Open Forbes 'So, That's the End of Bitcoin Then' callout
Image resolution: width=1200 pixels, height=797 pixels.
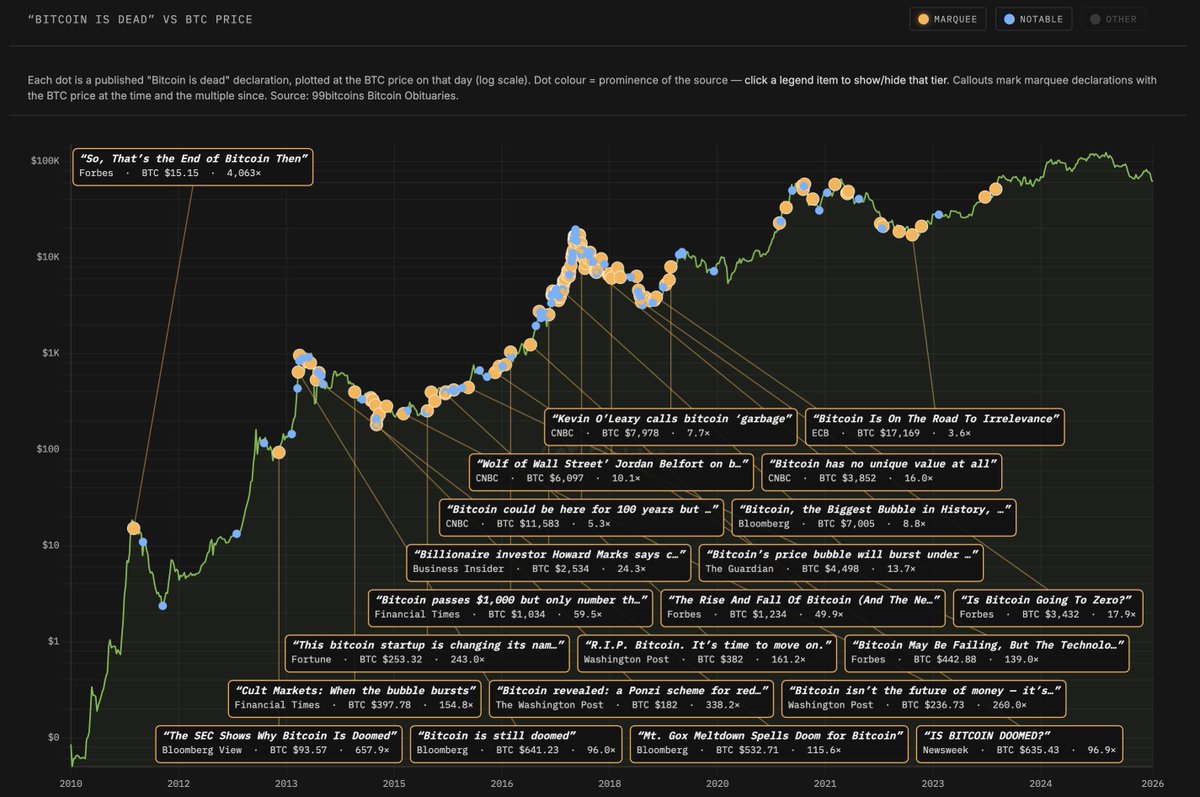[x=193, y=165]
